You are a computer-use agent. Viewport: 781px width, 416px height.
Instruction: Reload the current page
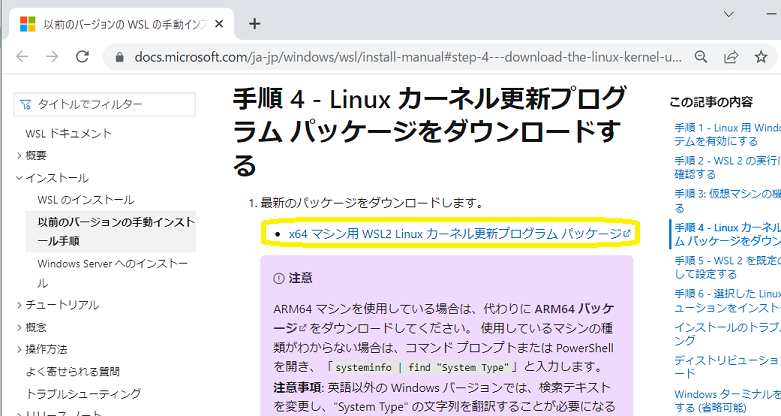(82, 57)
